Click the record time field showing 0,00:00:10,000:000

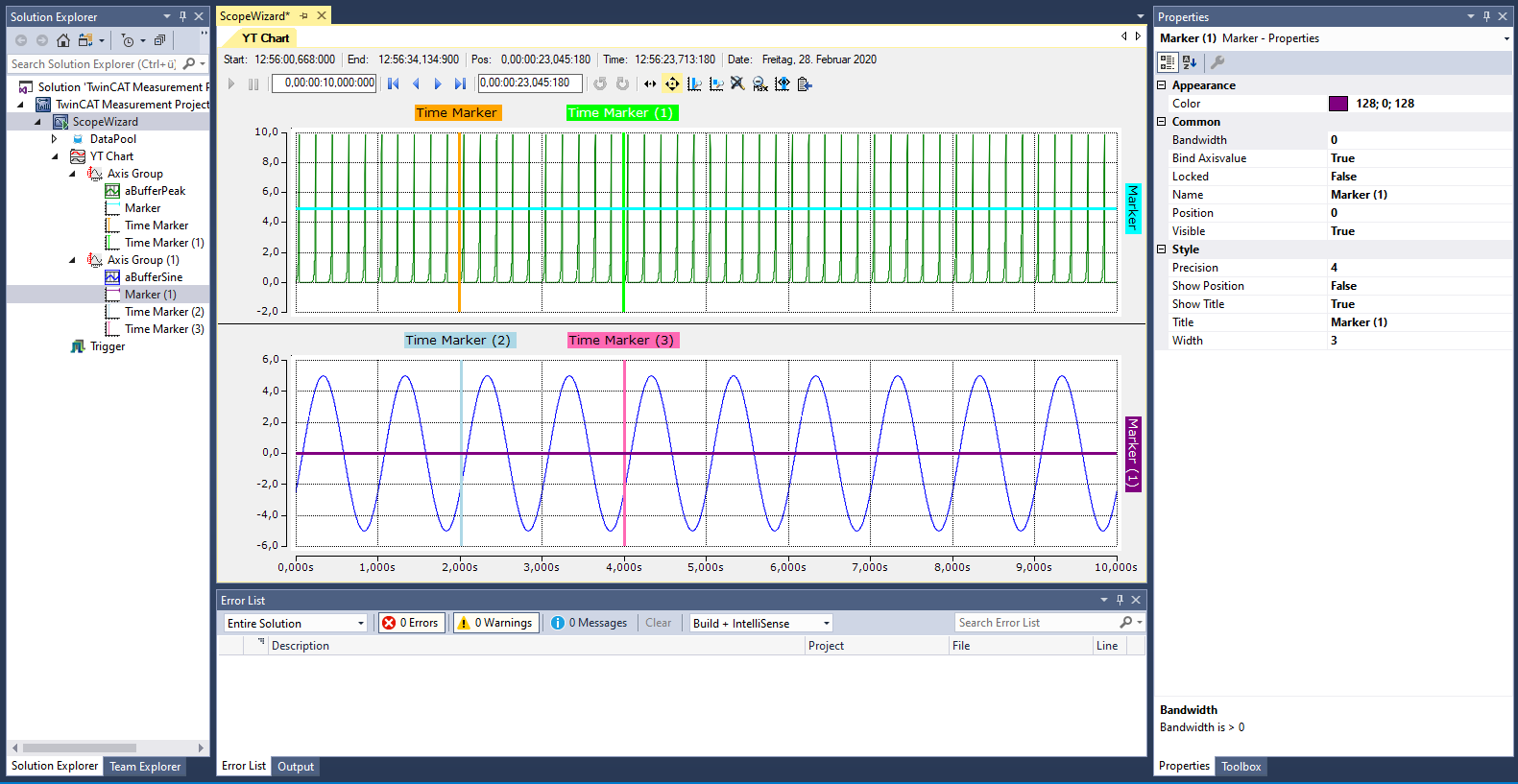pos(325,83)
